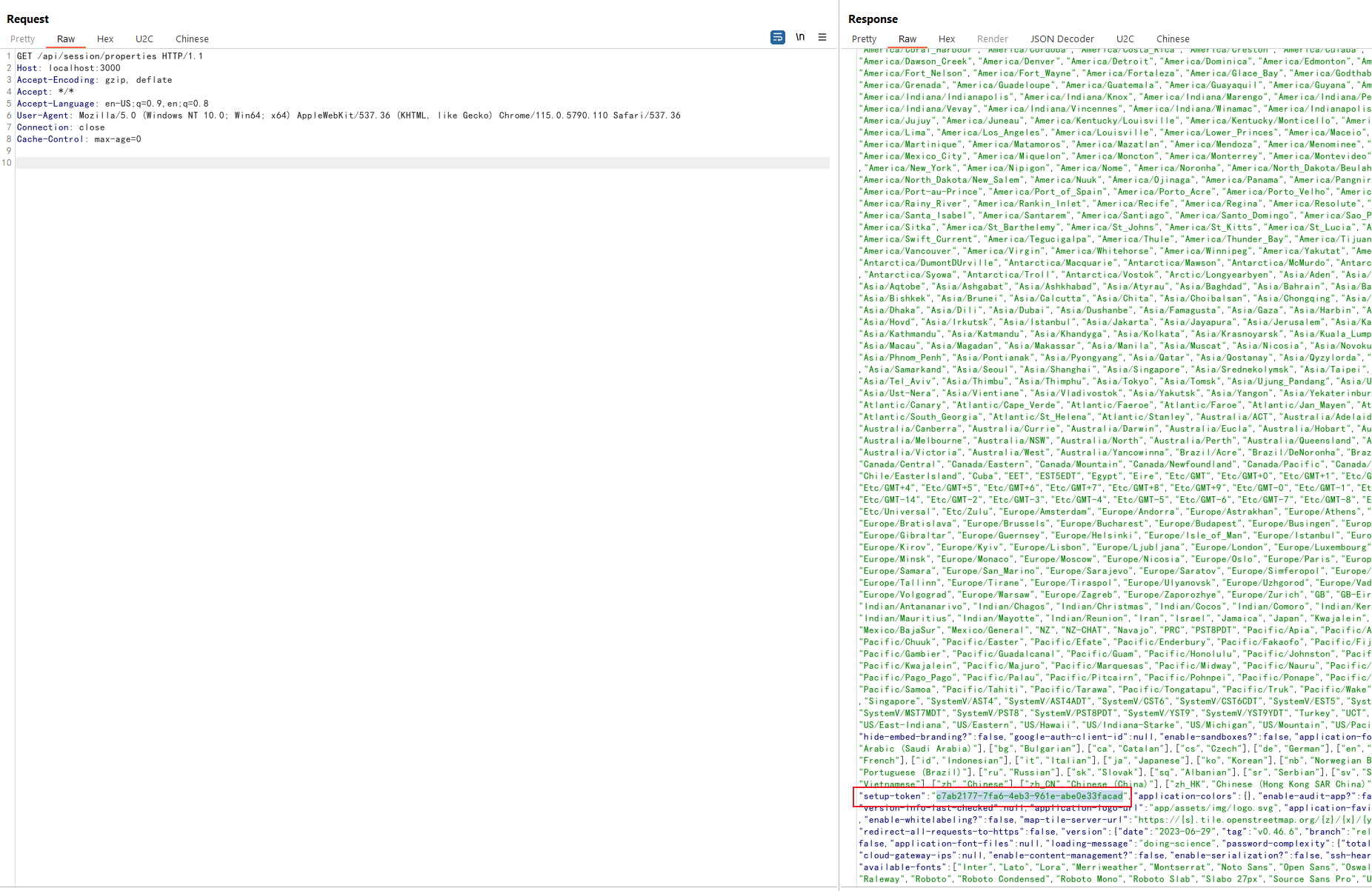The height and width of the screenshot is (891, 1372).
Task: Switch Request view to U2C tab
Action: tap(144, 39)
